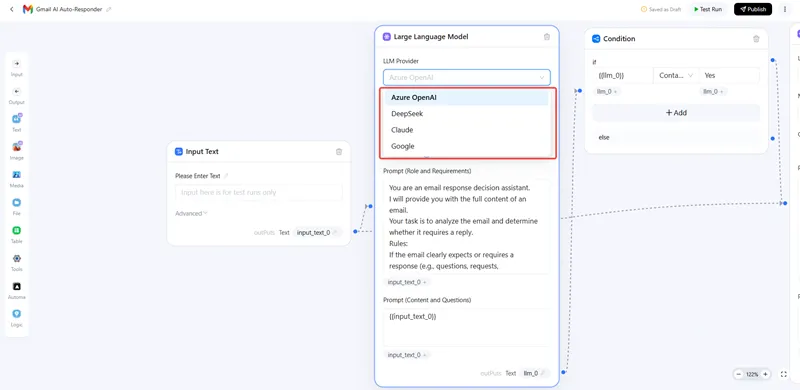Delete the Input Text node
Image resolution: width=800 pixels, height=390 pixels.
(x=339, y=152)
